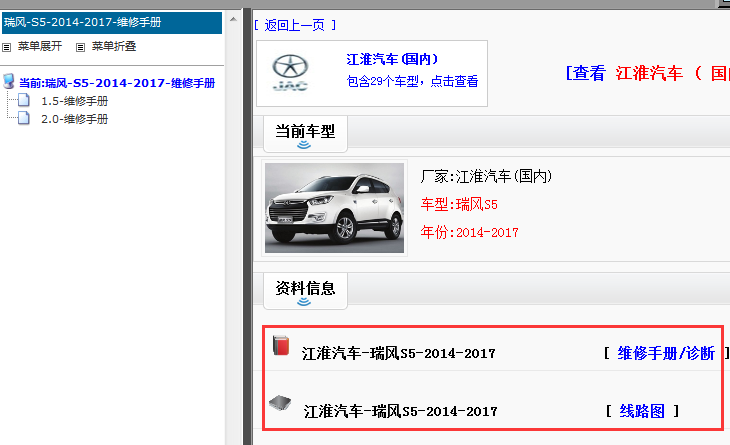Collapse the menu via 菜单折叠

point(114,46)
